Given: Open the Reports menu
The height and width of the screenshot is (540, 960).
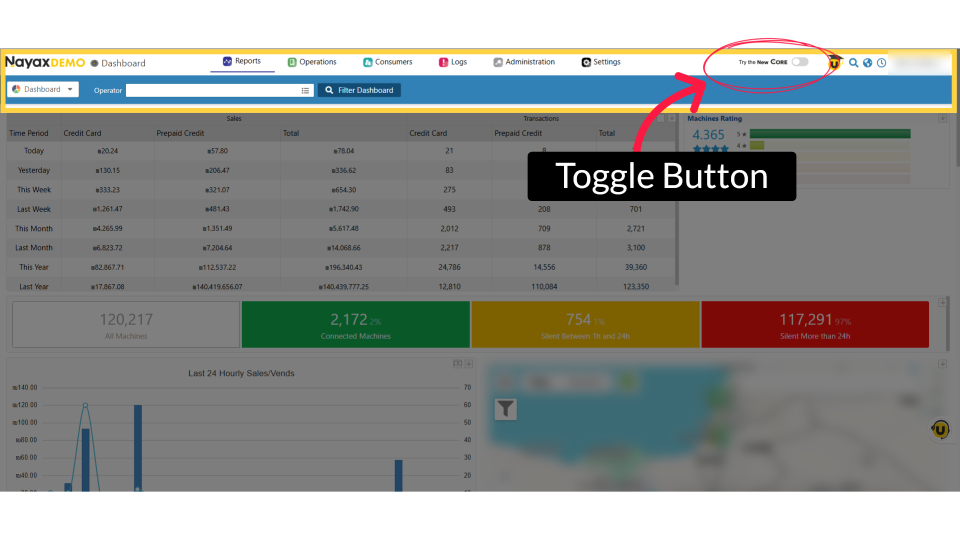Looking at the screenshot, I should (241, 62).
